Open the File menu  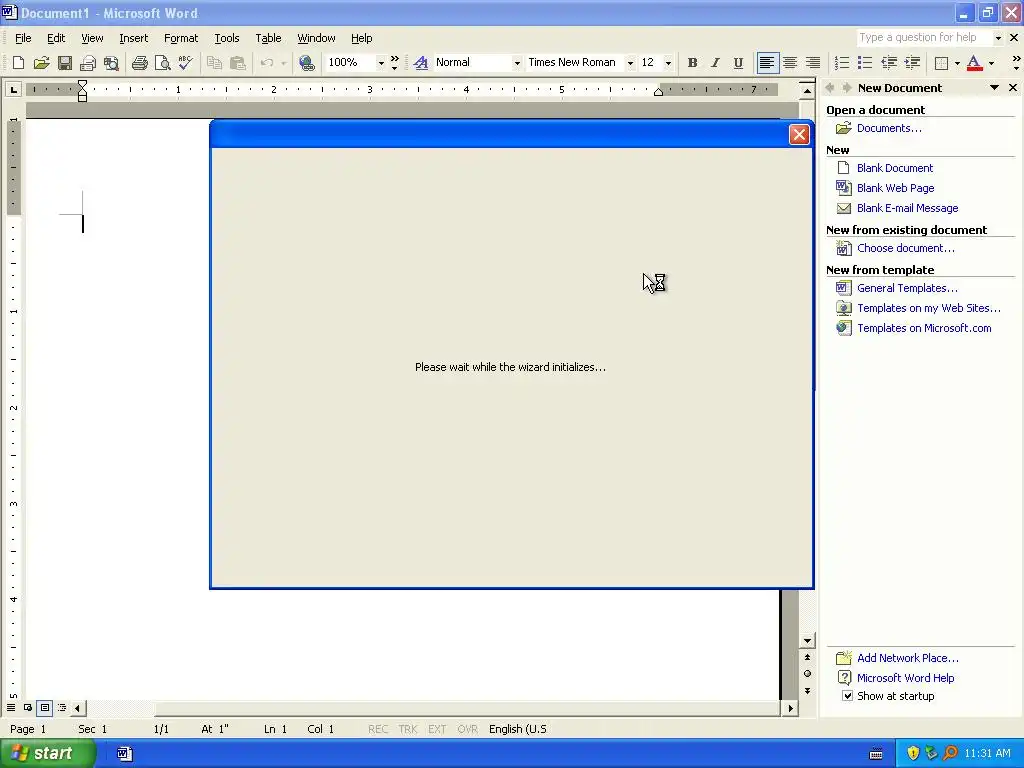coord(23,39)
